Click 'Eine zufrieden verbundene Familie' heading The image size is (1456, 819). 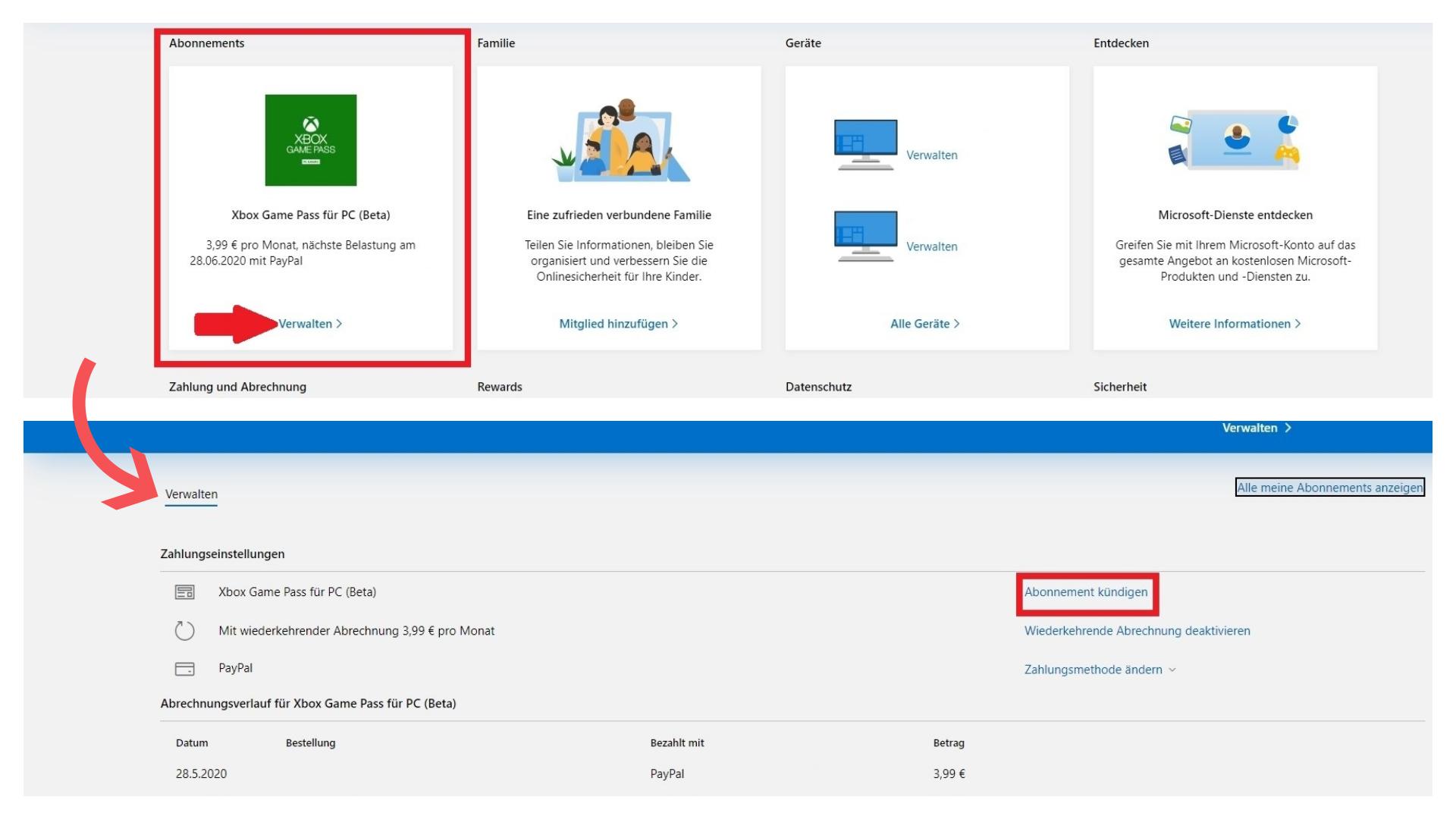tap(619, 215)
